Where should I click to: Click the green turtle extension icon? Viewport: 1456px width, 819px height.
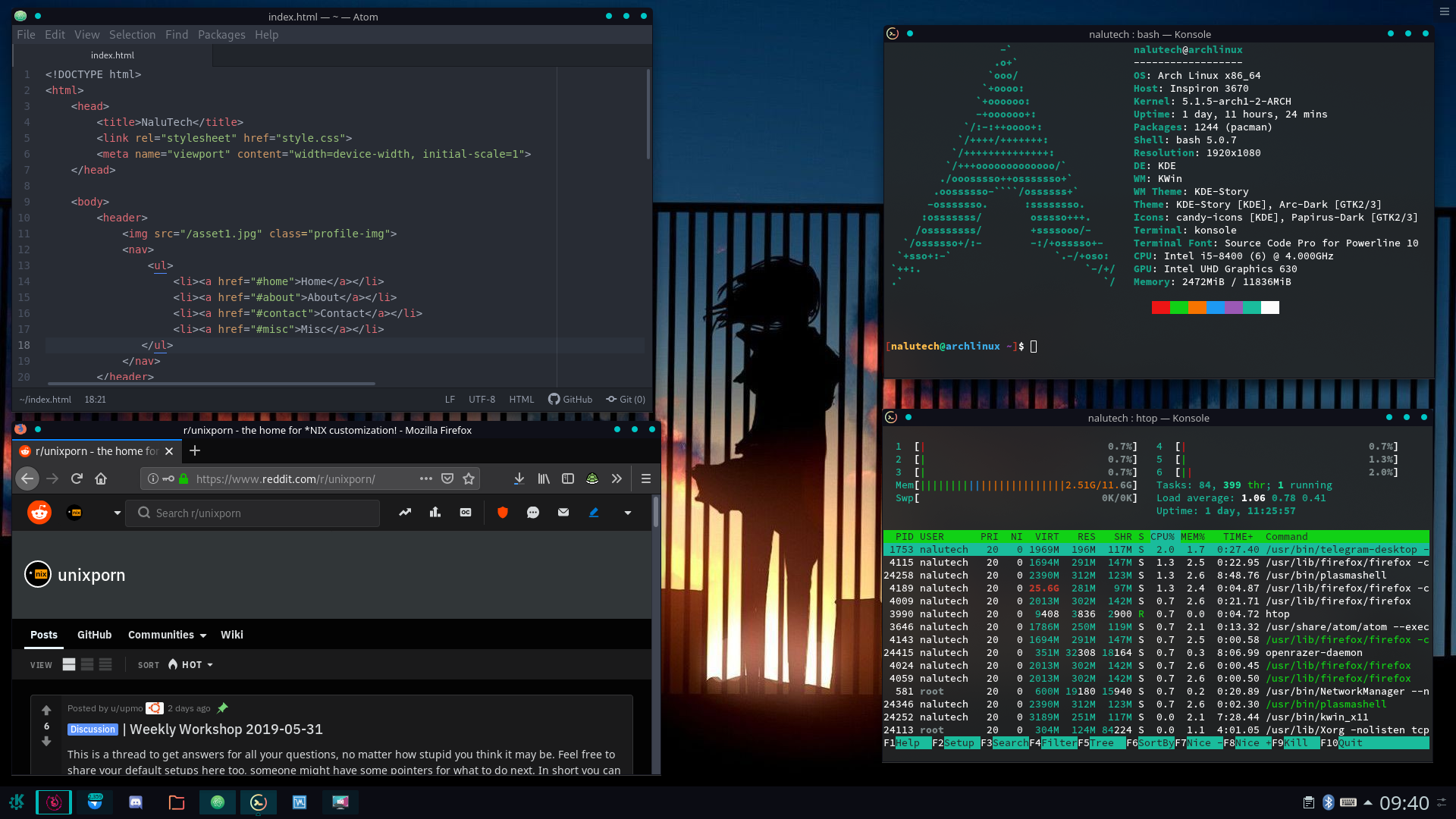pyautogui.click(x=592, y=479)
